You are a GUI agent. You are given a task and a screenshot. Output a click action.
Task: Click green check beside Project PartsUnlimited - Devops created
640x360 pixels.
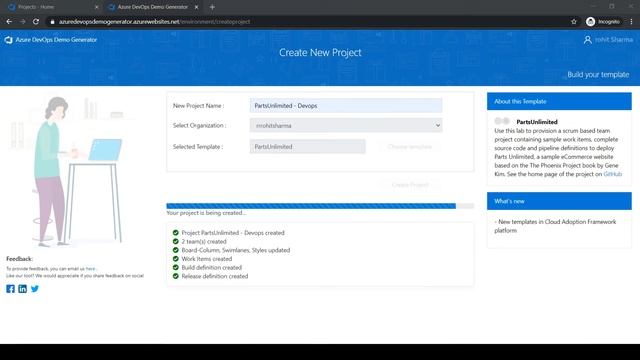pos(176,233)
